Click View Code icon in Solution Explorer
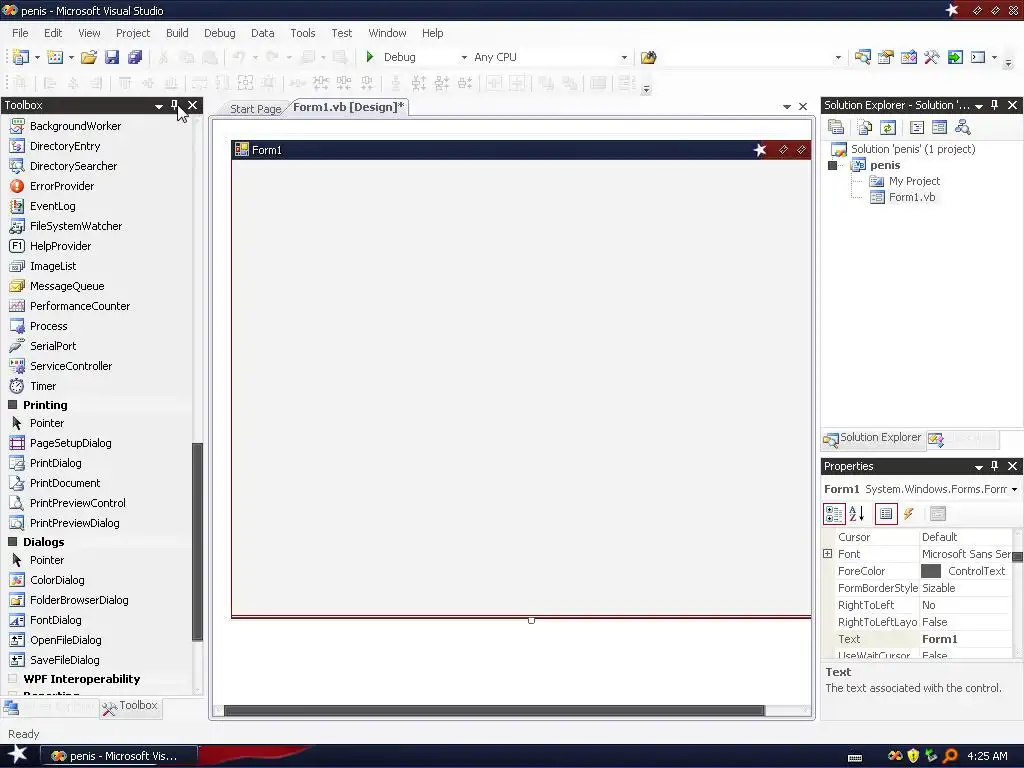The image size is (1024, 768). click(917, 127)
